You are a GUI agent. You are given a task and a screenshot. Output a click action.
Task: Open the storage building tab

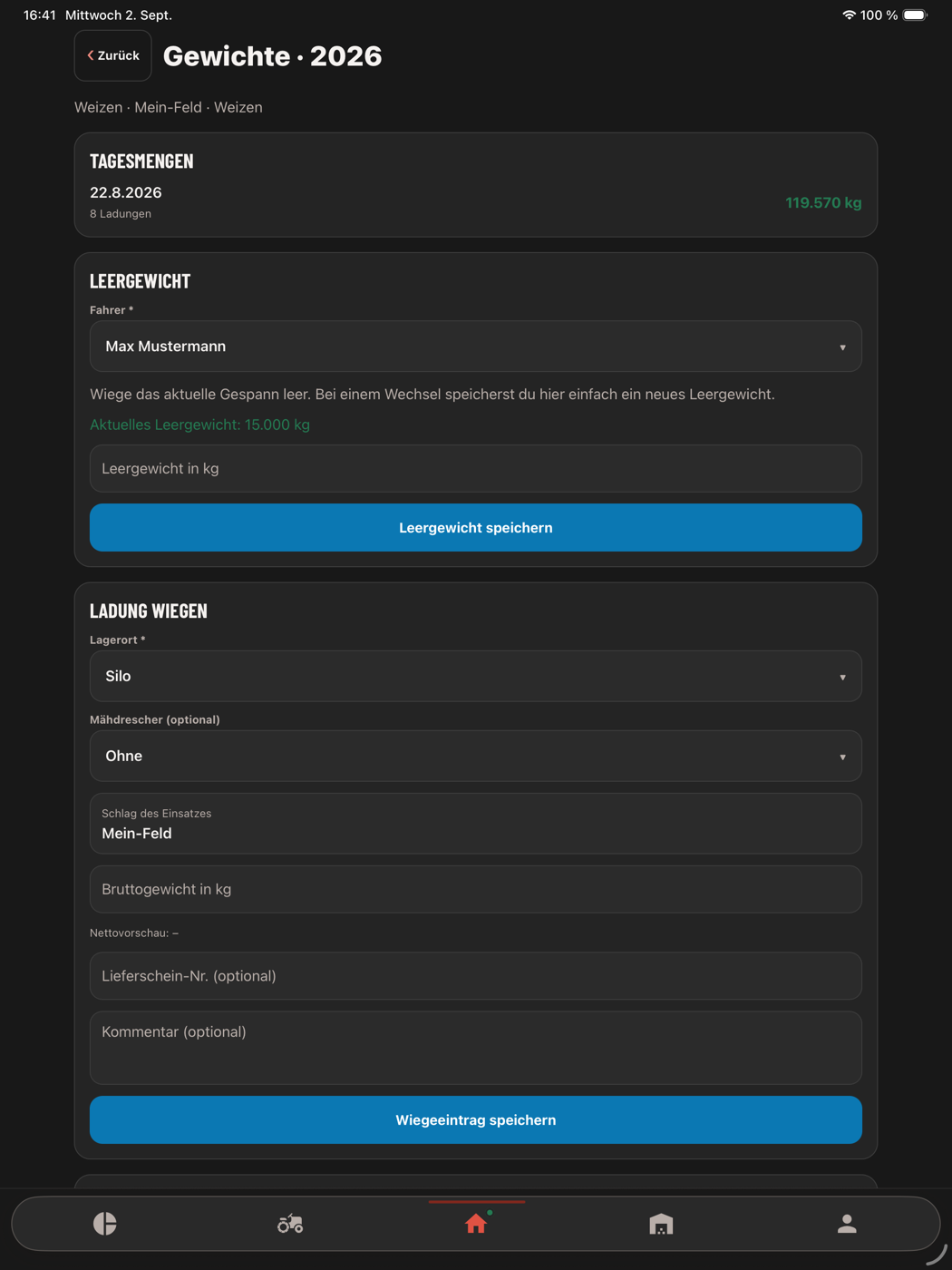pos(661,1224)
